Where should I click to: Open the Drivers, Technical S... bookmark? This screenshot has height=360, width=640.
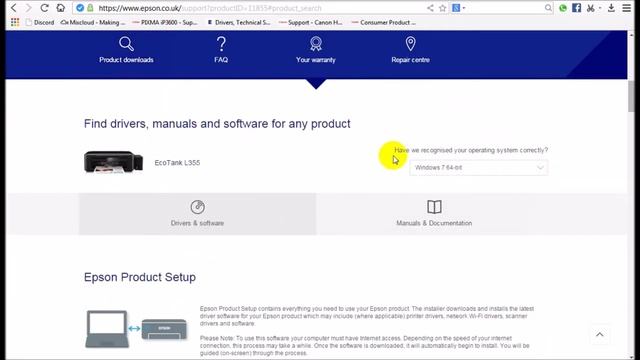pyautogui.click(x=238, y=22)
